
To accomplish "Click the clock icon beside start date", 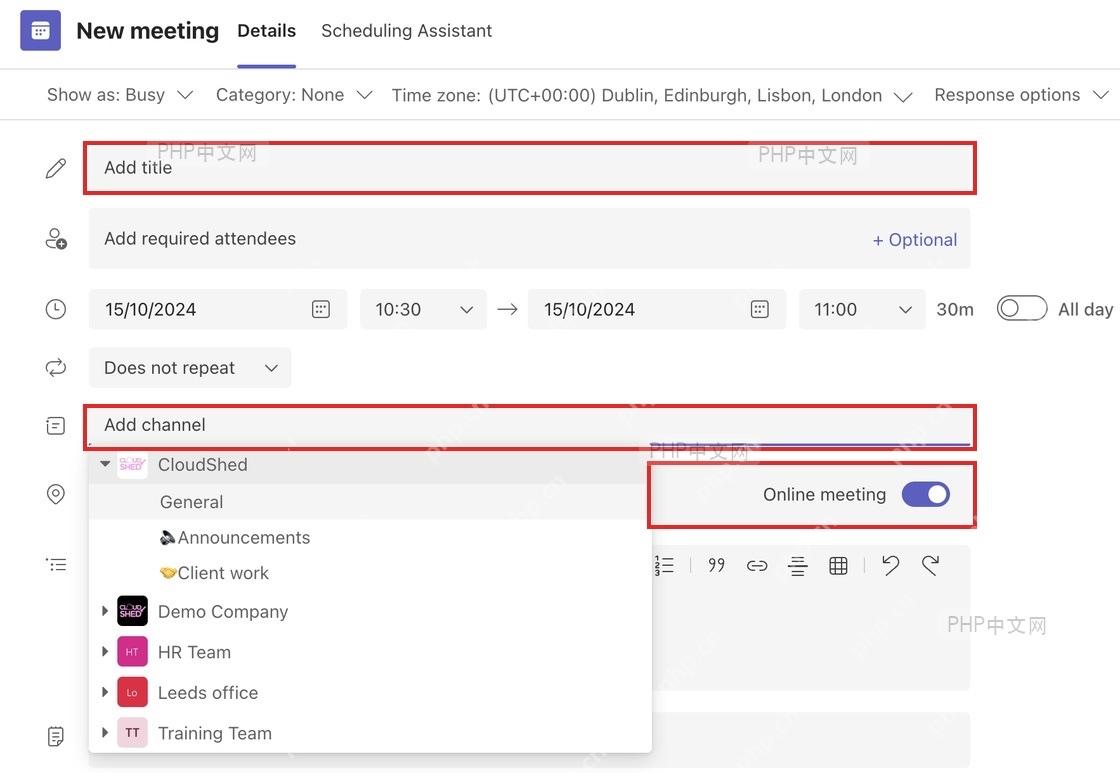I will pos(56,309).
